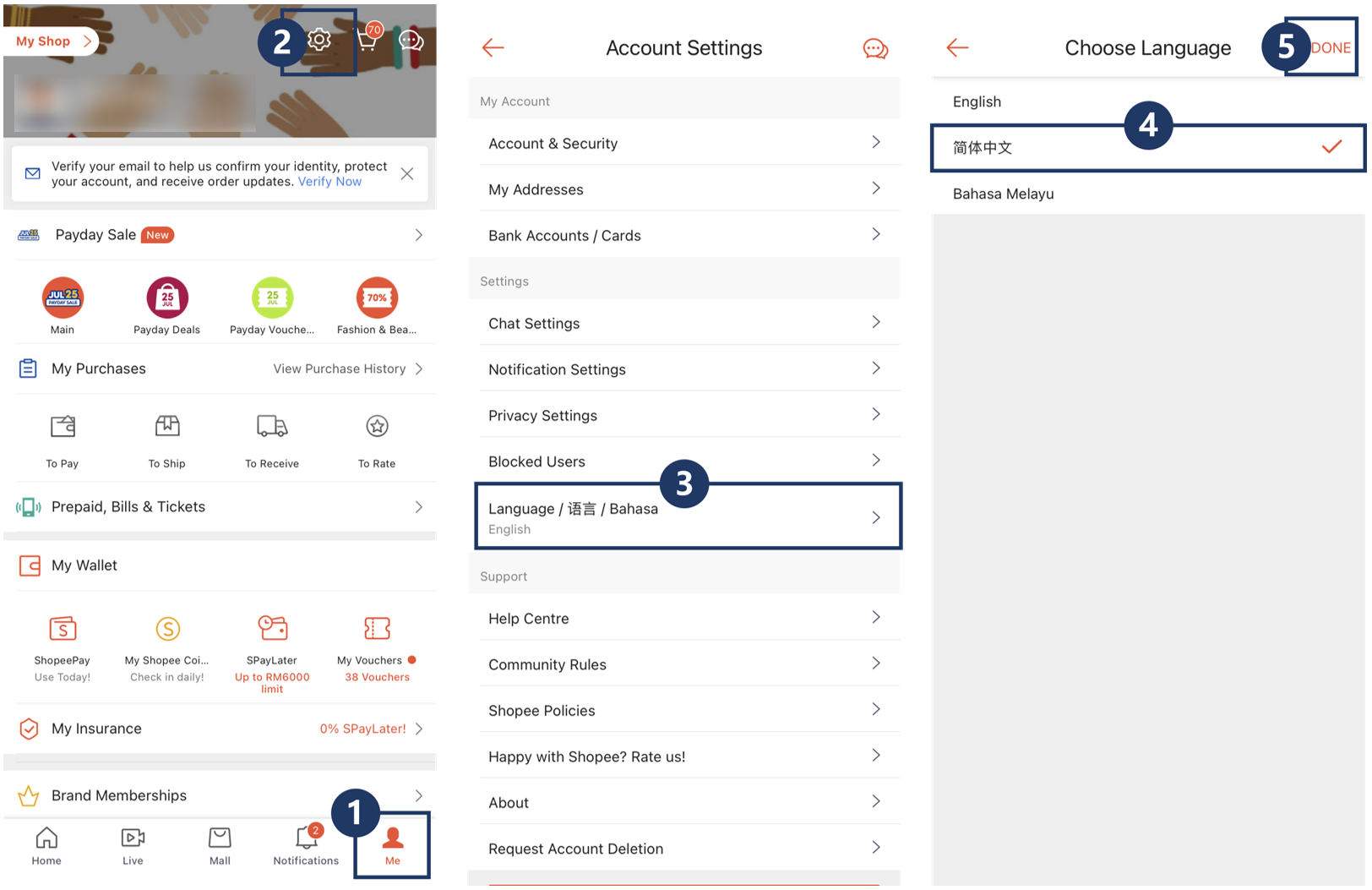Select 简体中文 language option

tap(1148, 148)
